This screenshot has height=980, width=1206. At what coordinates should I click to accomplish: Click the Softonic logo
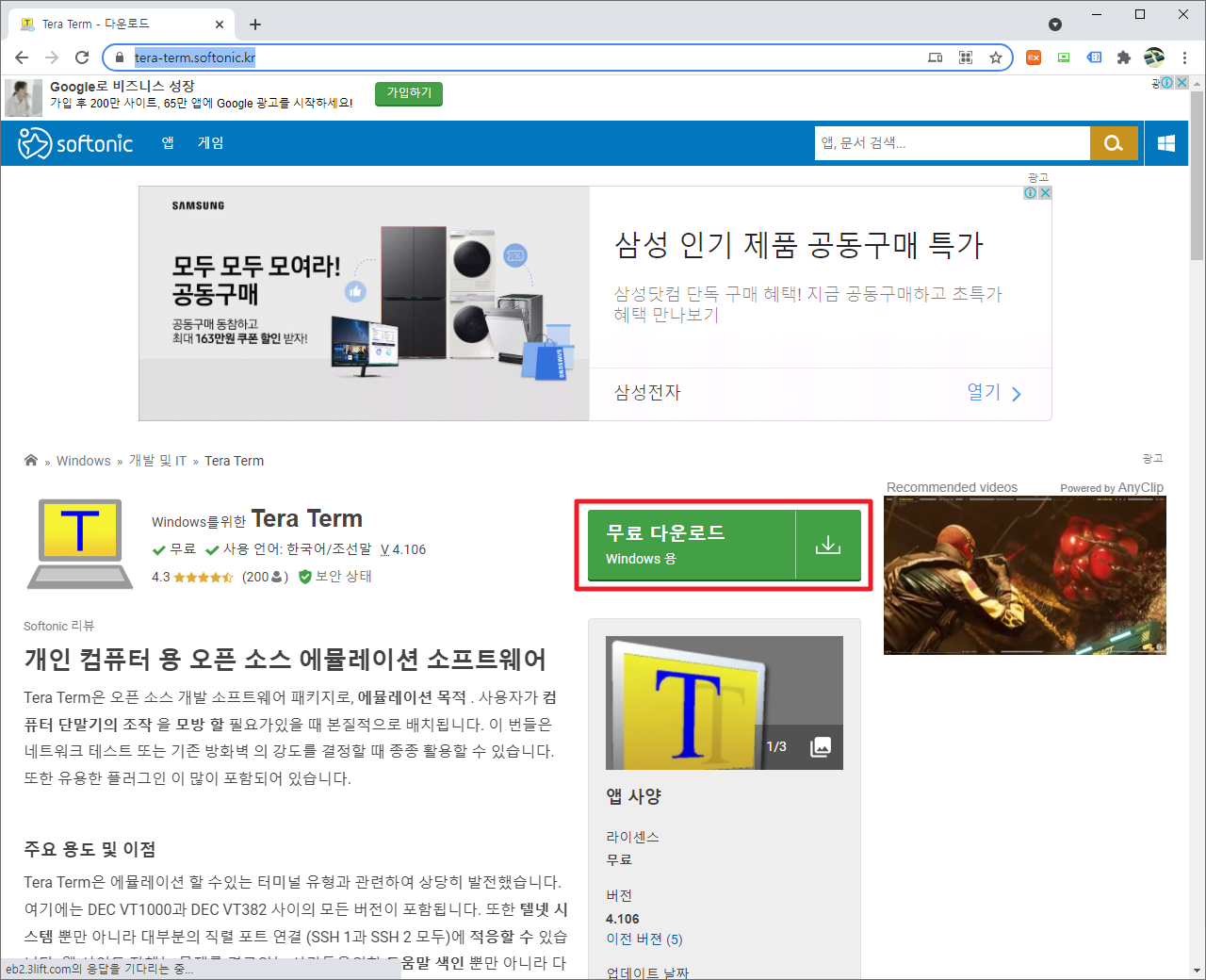[x=75, y=143]
